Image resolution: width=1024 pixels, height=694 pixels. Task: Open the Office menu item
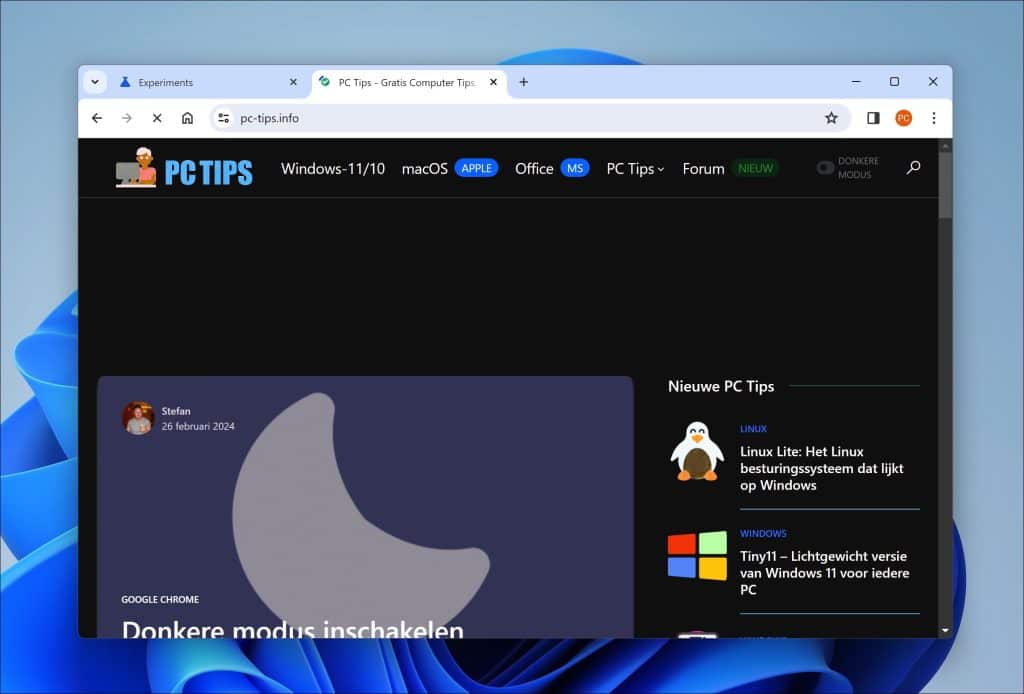coord(534,168)
